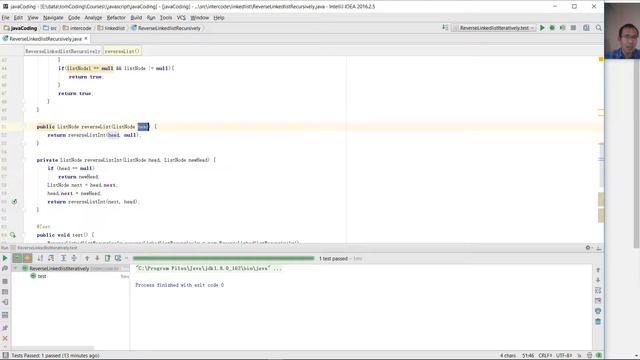The width and height of the screenshot is (640, 360).
Task: Click green inspection indicator in status bar
Action: pyautogui.click(x=599, y=356)
